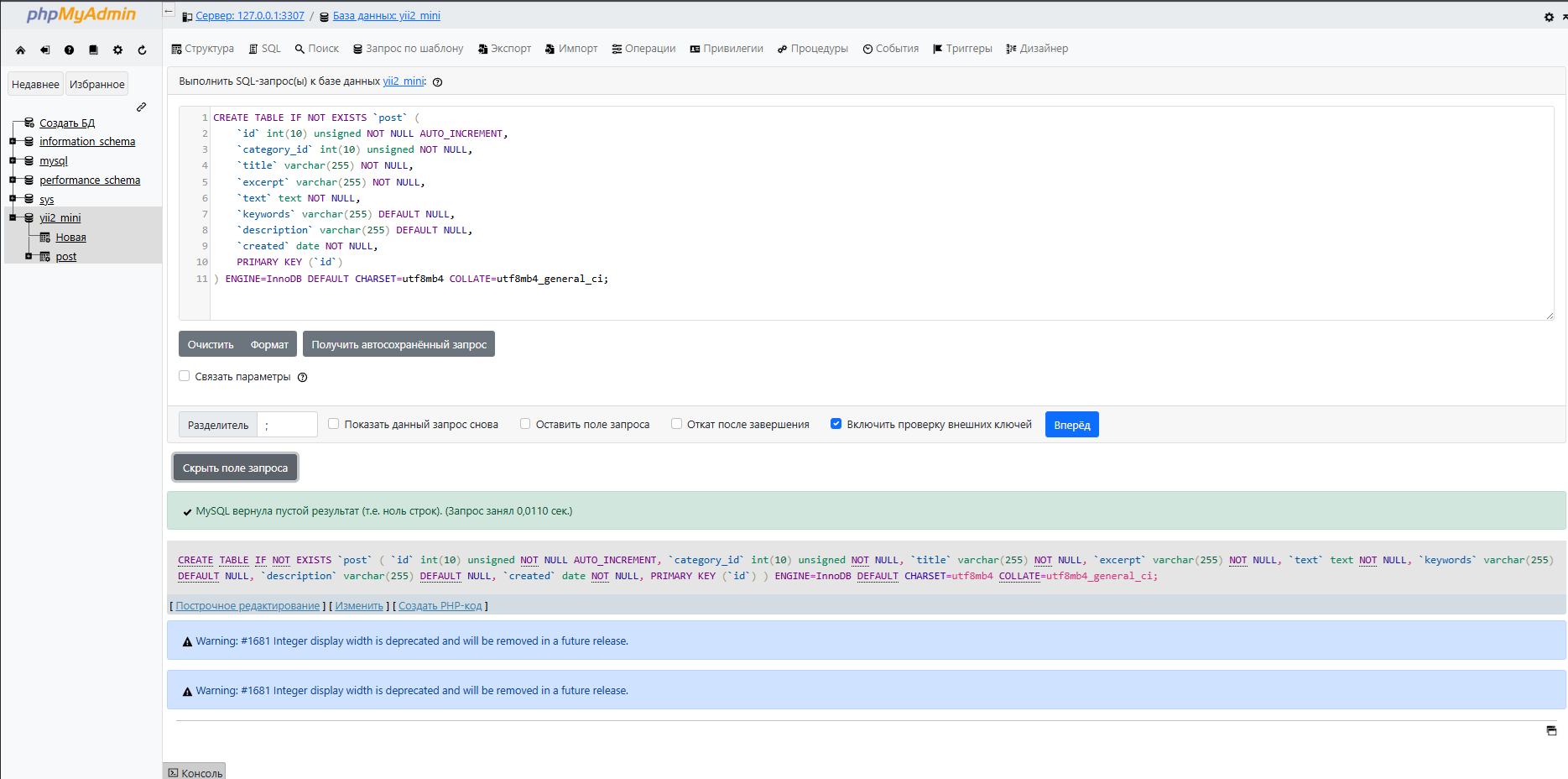The image size is (1568, 779).
Task: Reload navigation panel refresh icon
Action: pyautogui.click(x=142, y=50)
